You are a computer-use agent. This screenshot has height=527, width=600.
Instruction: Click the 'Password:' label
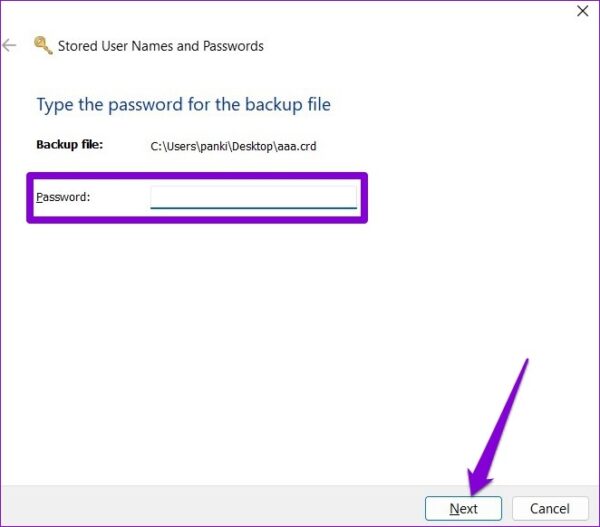coord(63,197)
